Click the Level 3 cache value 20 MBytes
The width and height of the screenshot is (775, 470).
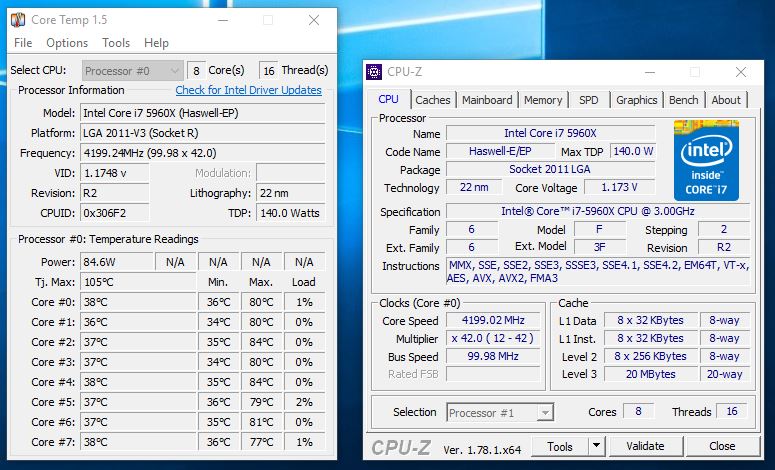650,374
